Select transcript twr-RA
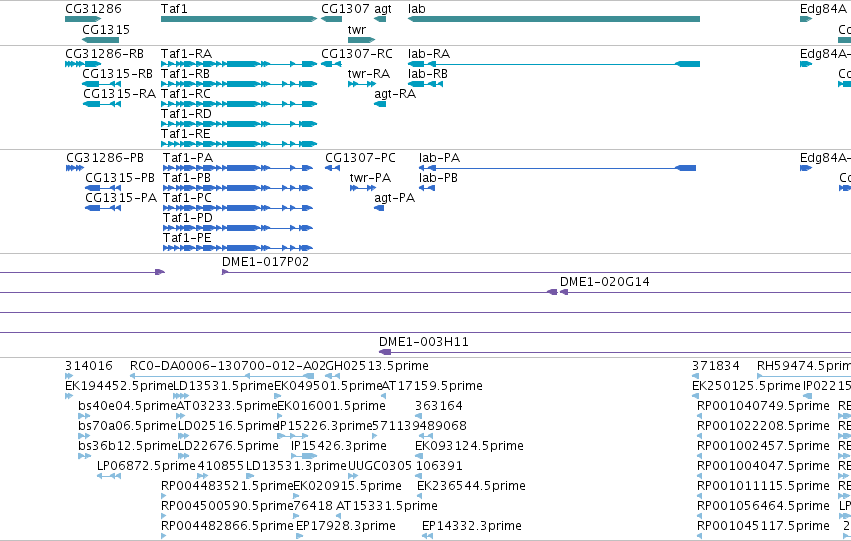Viewport: 851px width, 541px height. point(361,84)
